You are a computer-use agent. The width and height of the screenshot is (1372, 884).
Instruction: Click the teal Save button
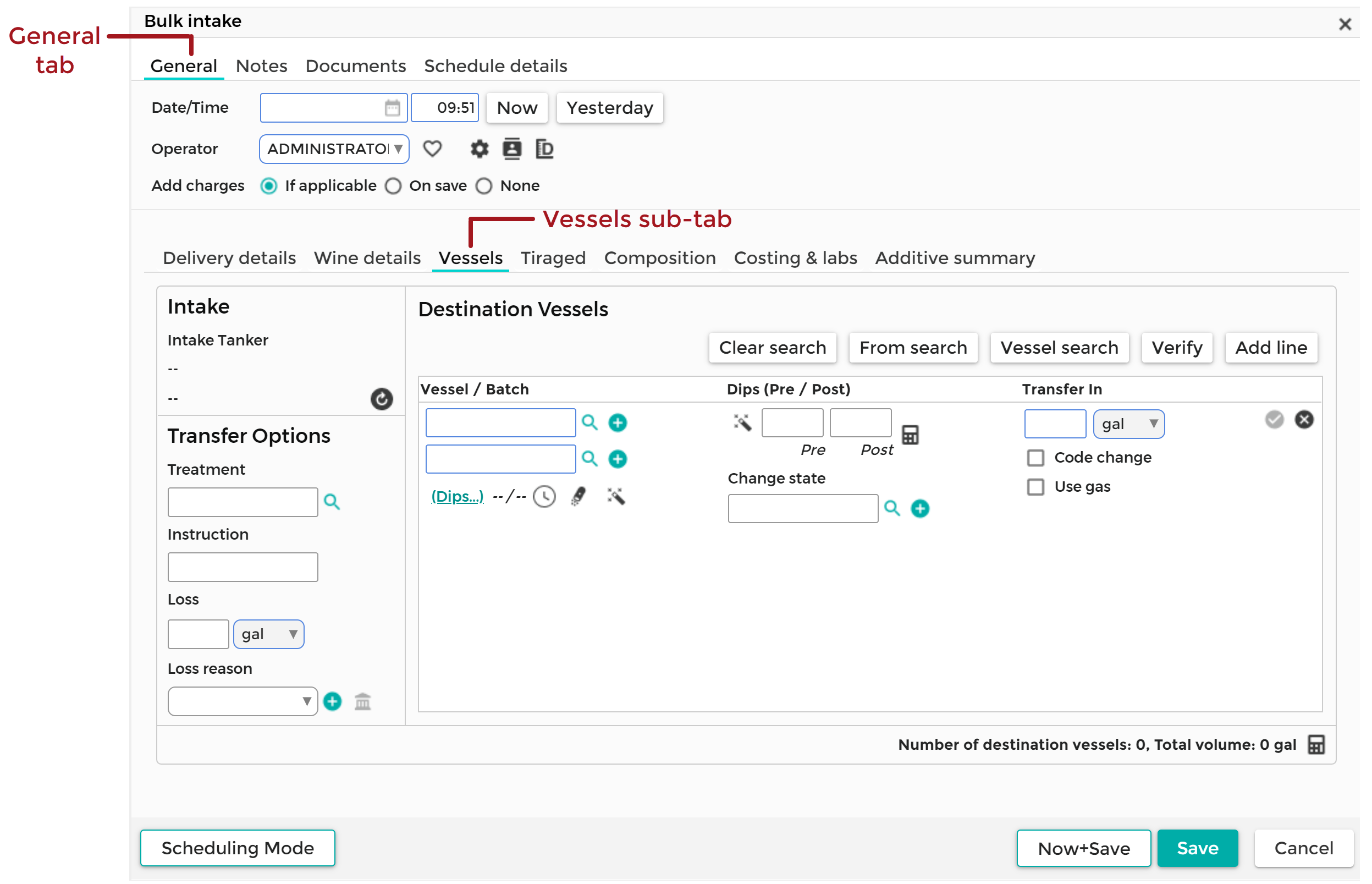[1197, 848]
